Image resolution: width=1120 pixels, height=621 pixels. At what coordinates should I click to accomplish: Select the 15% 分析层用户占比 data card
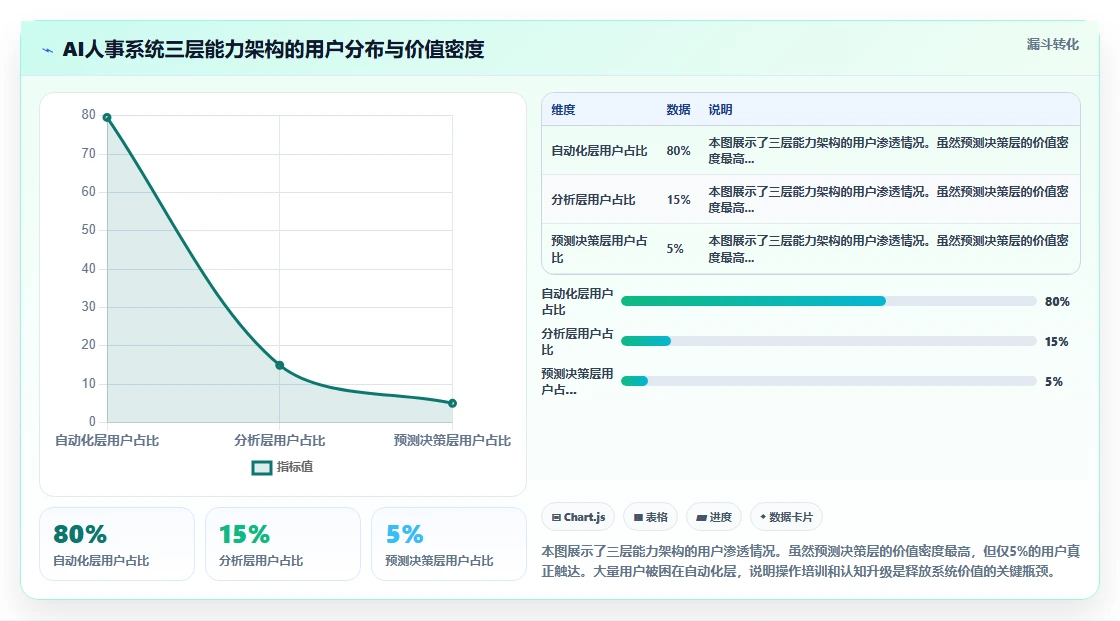[x=283, y=544]
